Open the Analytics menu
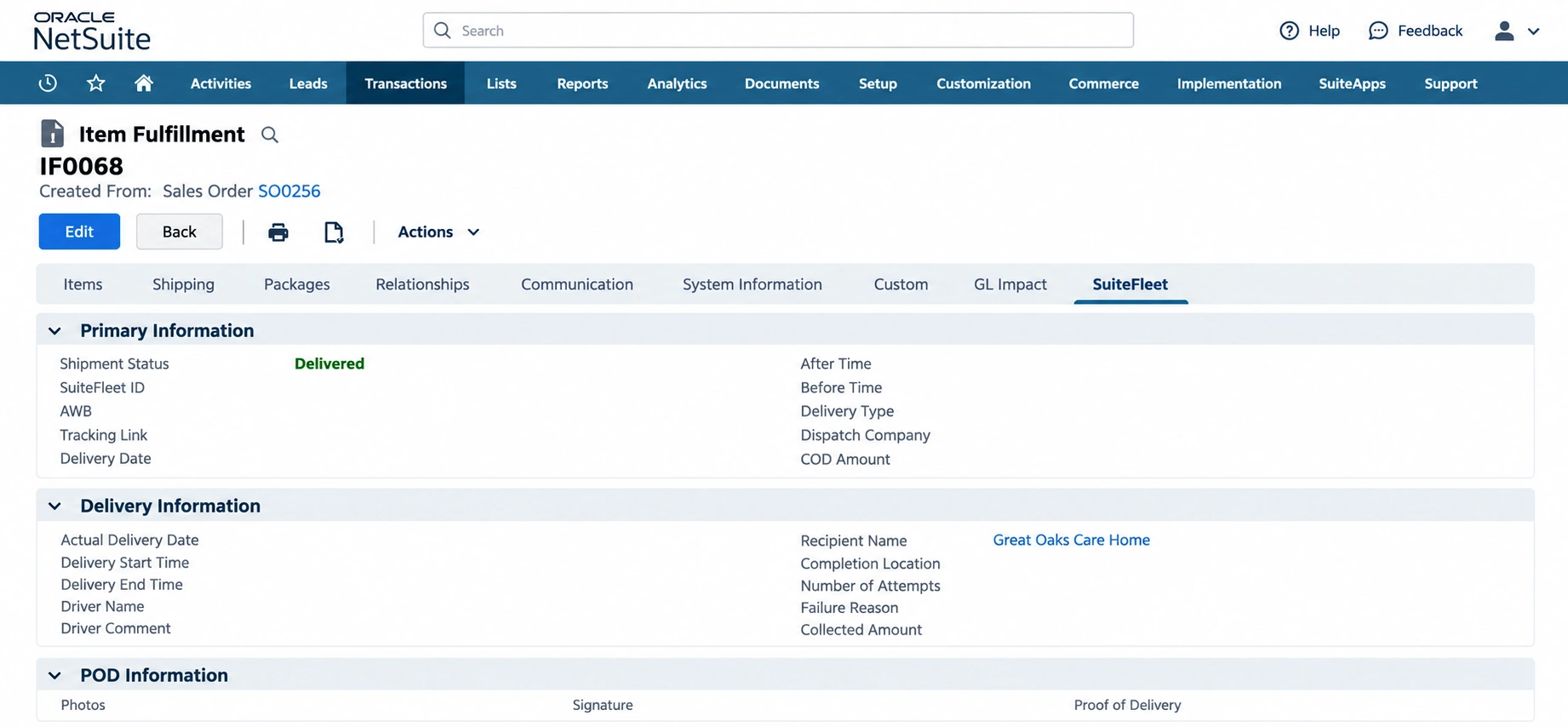 point(677,83)
